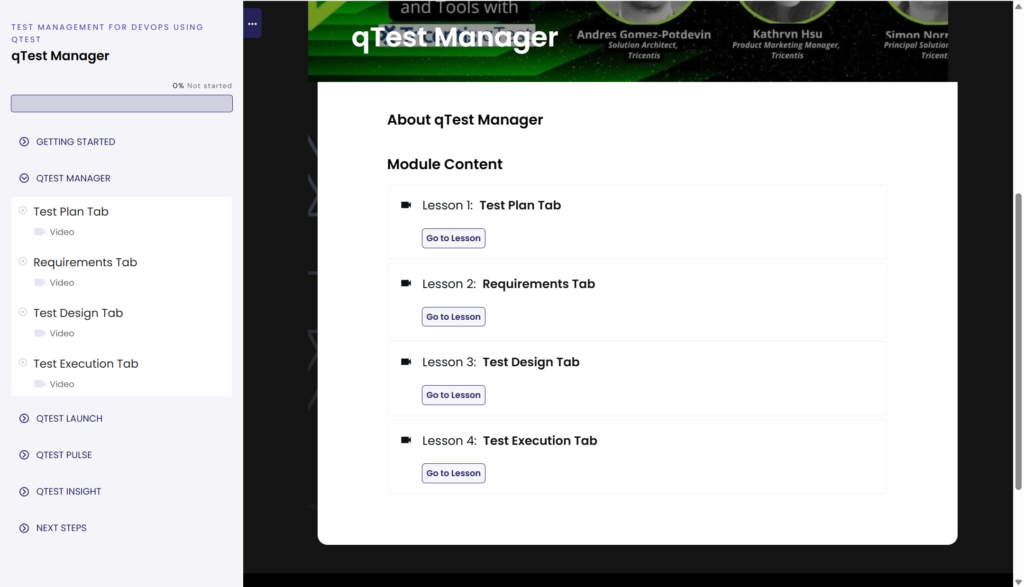Viewport: 1024px width, 587px height.
Task: Click video camera icon beside Lesson 4
Action: click(406, 440)
